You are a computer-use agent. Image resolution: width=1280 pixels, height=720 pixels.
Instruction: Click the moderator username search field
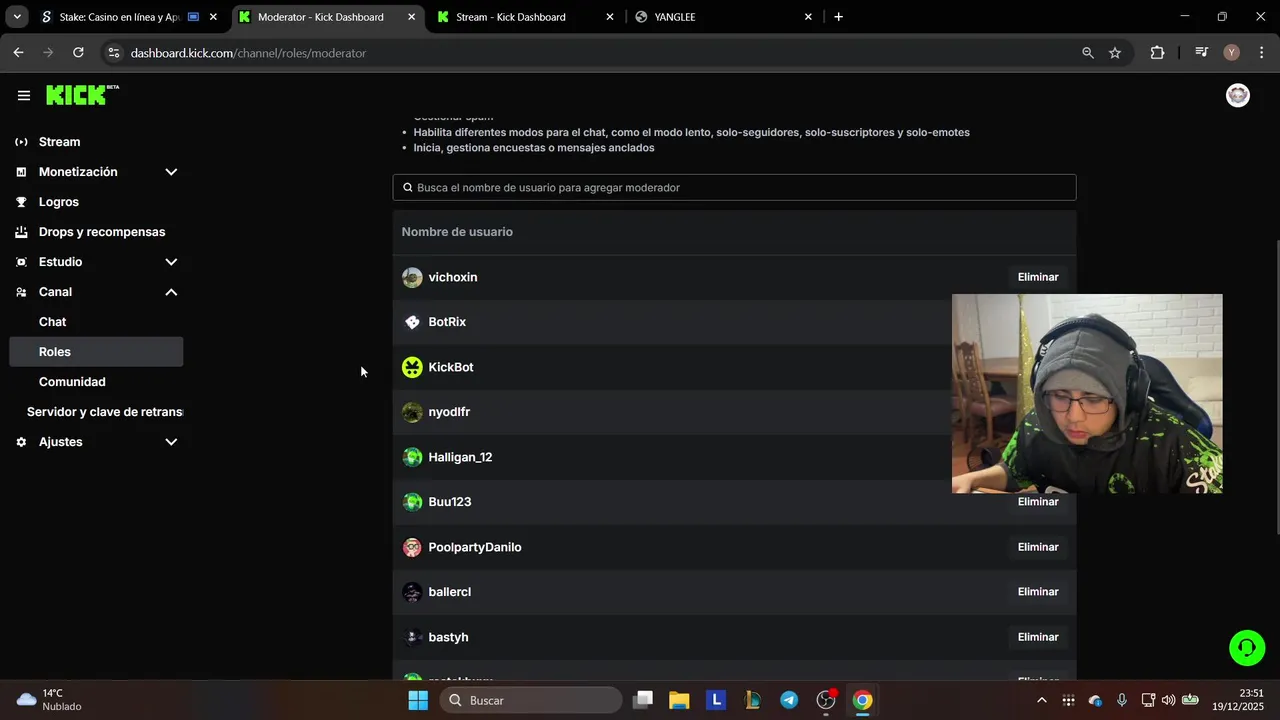pyautogui.click(x=734, y=188)
